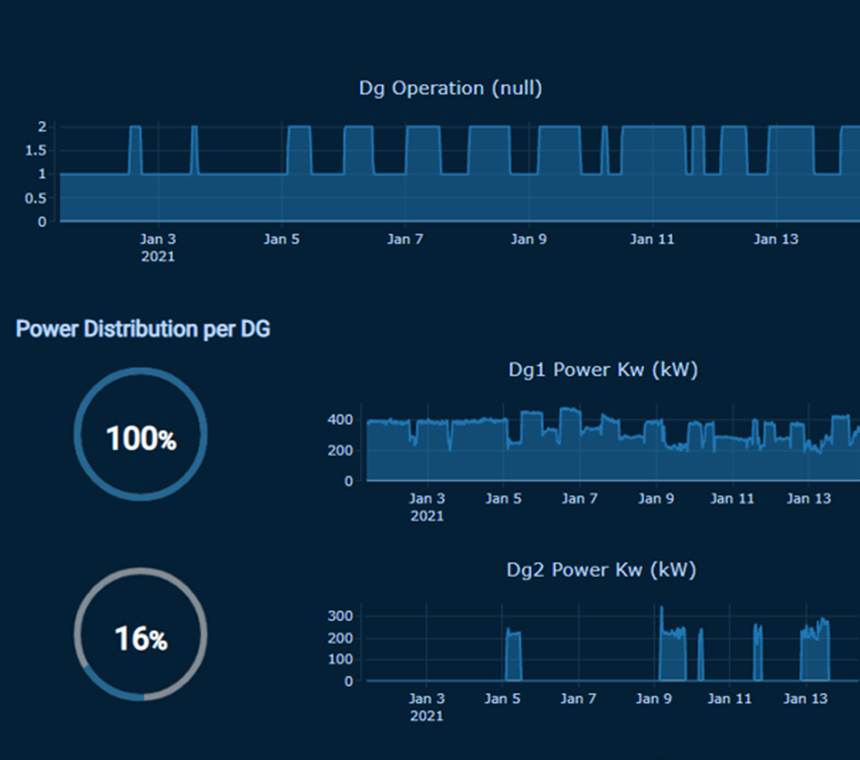Click the Power Distribution per DG heading
The image size is (860, 760).
142,329
